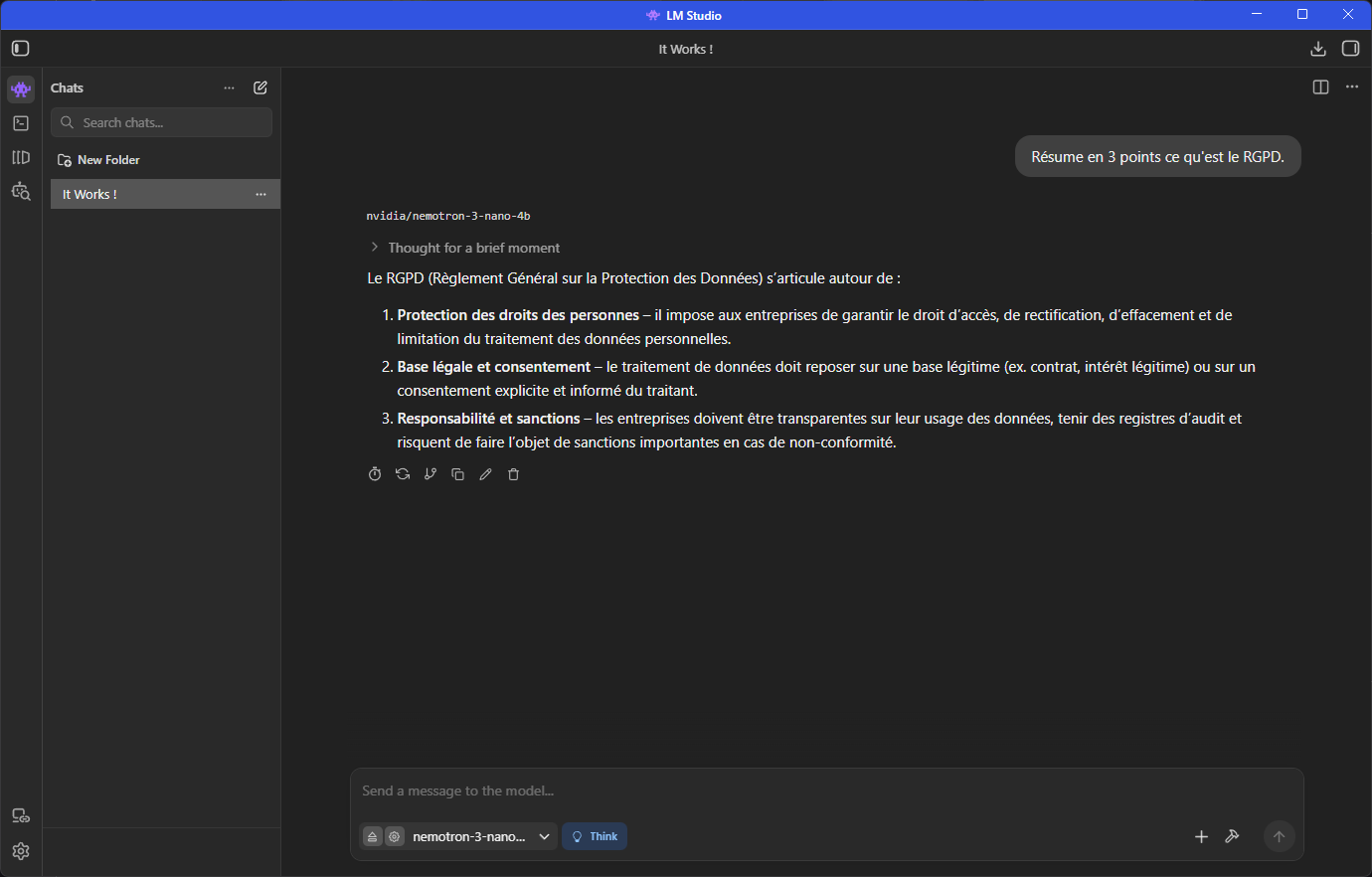Open the local server status icon
Viewport: 1372px width, 877px height.
21,816
